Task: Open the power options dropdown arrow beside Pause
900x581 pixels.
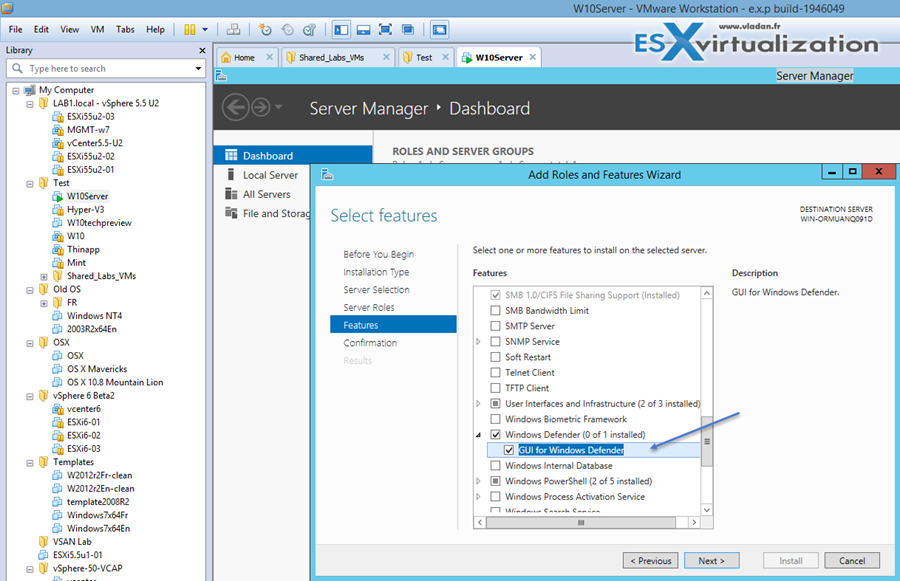Action: 205,30
